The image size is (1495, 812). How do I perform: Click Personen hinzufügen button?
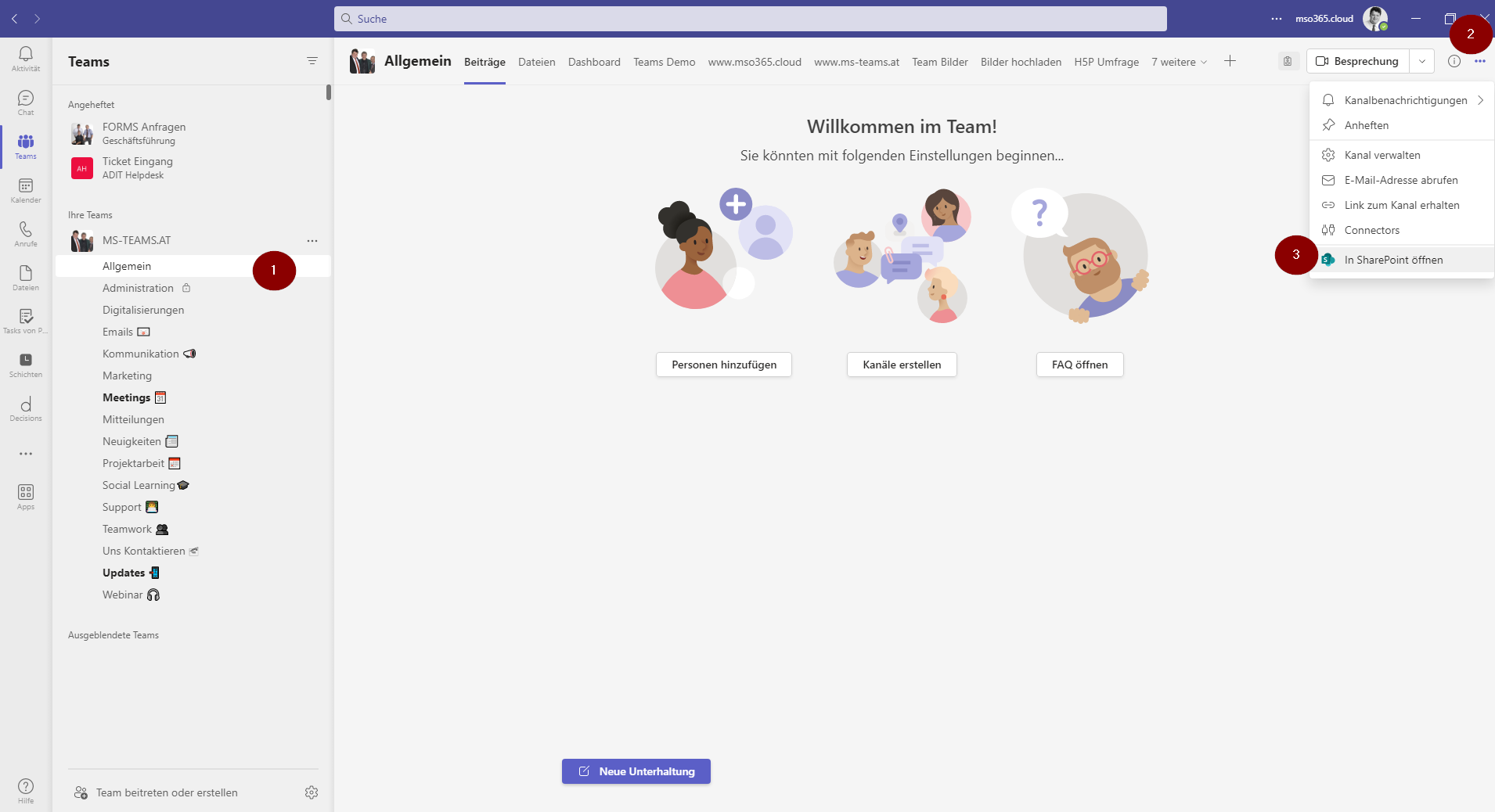tap(724, 365)
